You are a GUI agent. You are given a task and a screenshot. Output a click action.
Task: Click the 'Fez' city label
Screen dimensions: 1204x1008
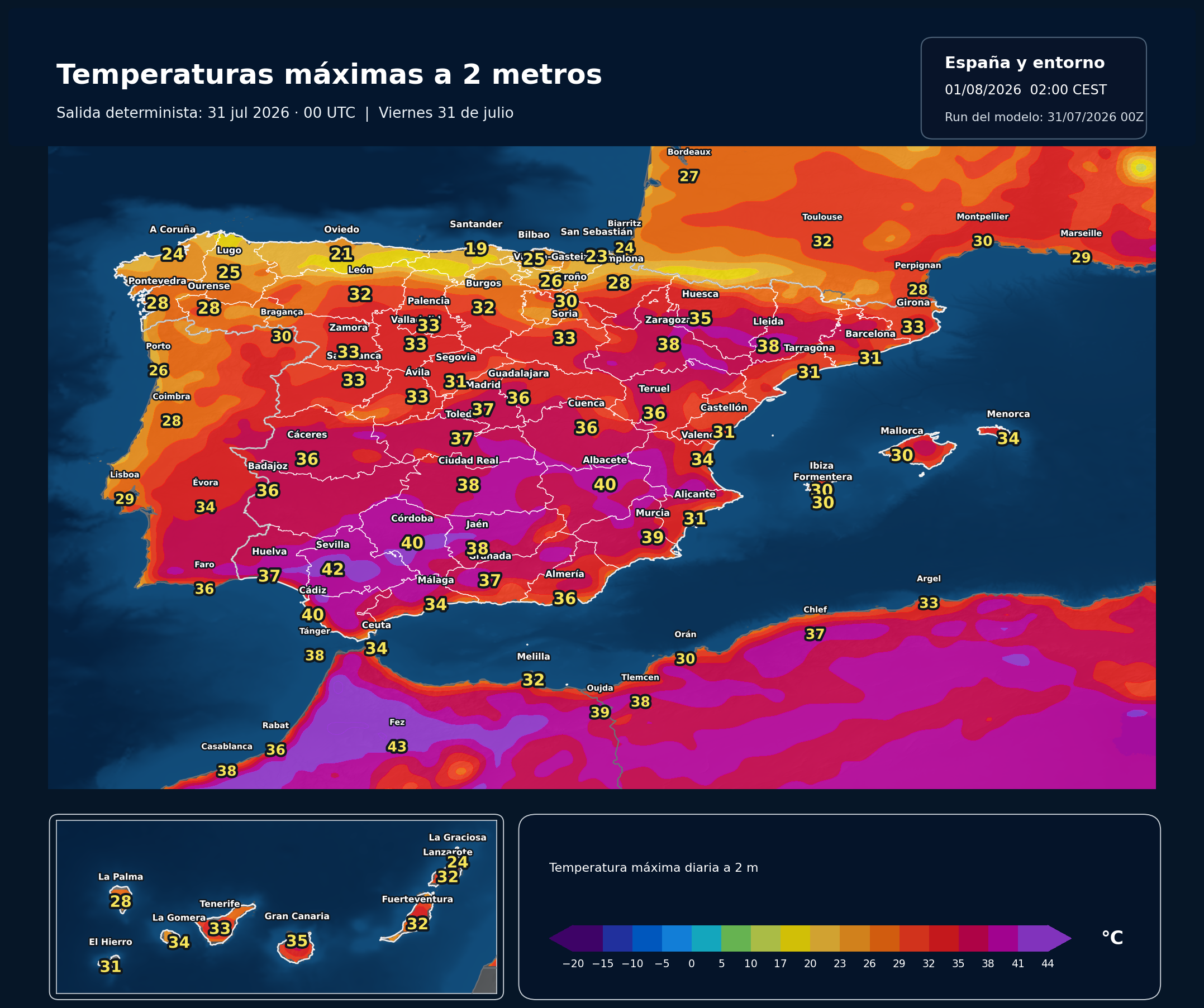pos(397,722)
